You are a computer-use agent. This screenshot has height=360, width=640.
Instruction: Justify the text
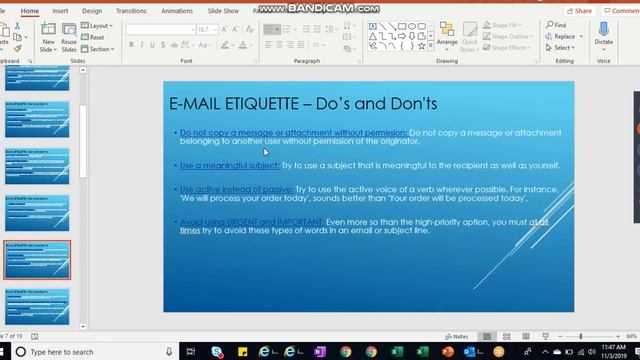(x=301, y=45)
